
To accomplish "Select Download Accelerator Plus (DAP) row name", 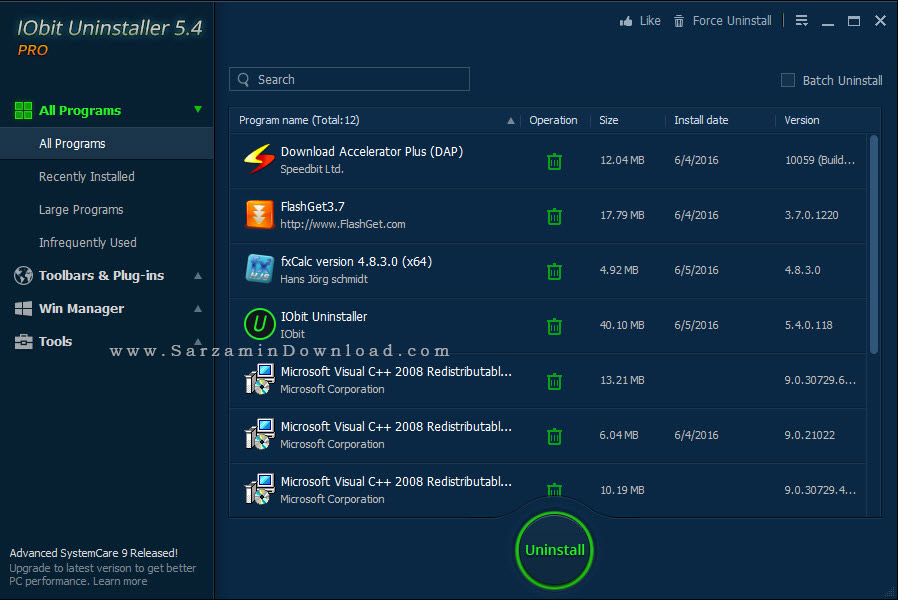I will (x=372, y=152).
